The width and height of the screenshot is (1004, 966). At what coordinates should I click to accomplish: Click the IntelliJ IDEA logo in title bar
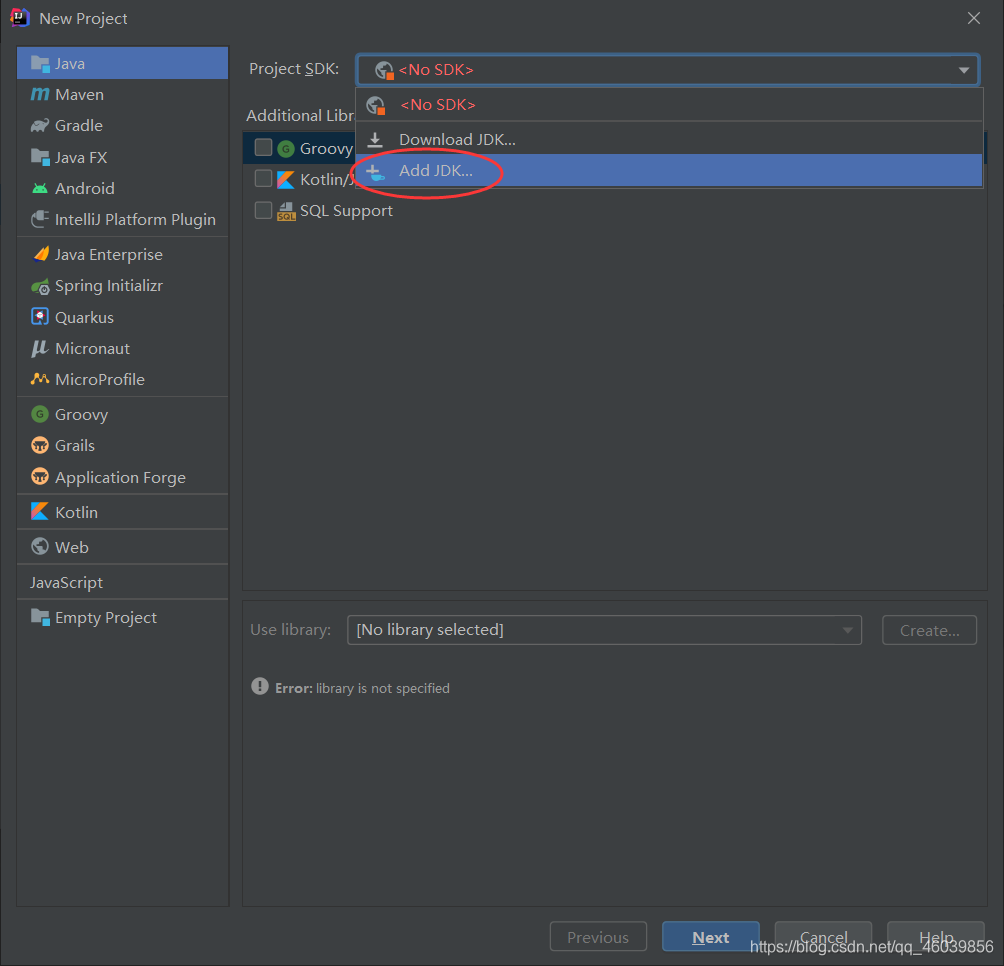(20, 18)
